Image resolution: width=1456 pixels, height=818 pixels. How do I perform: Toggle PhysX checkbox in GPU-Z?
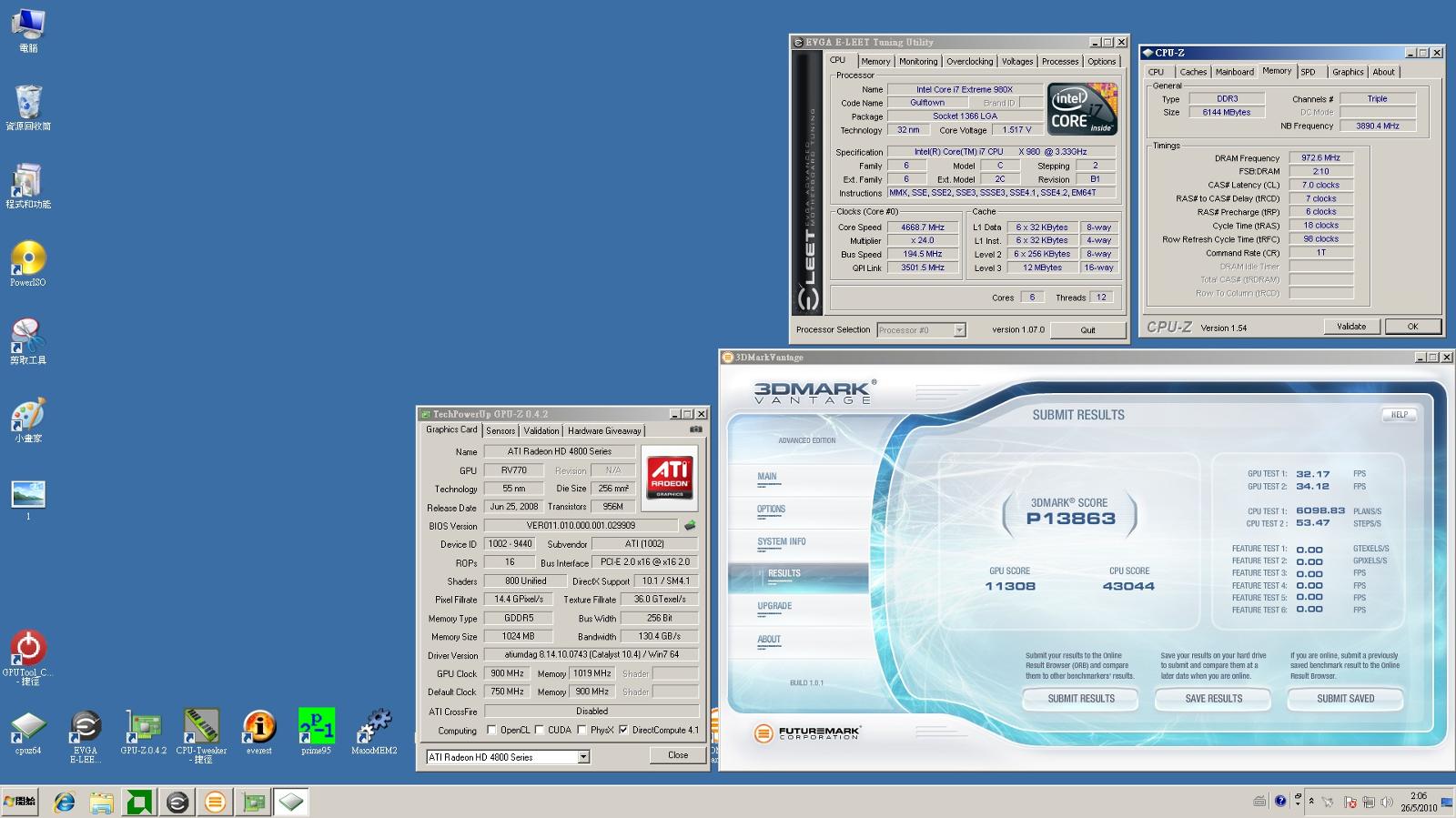tap(581, 730)
